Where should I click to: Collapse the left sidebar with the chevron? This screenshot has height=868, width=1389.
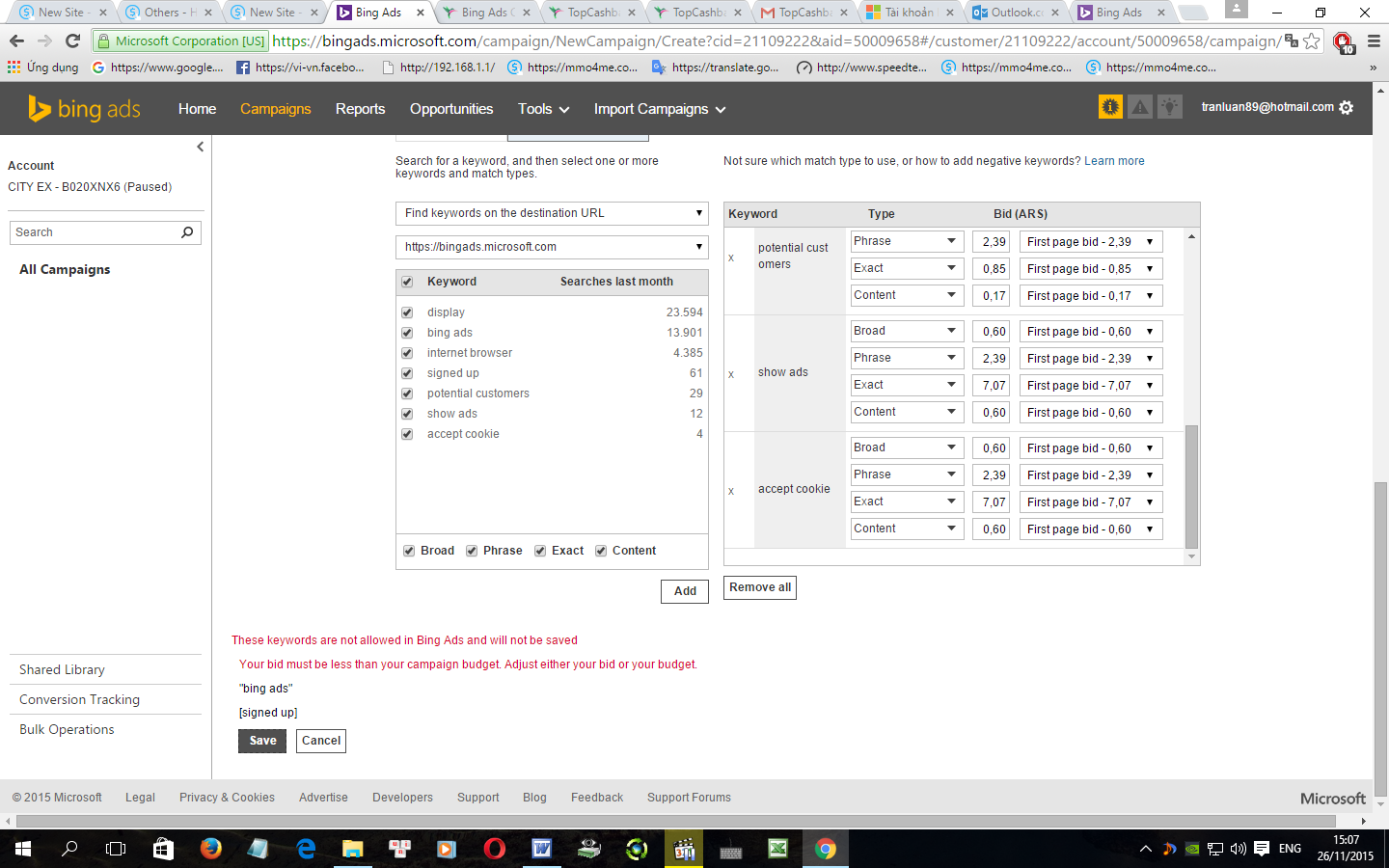200,147
